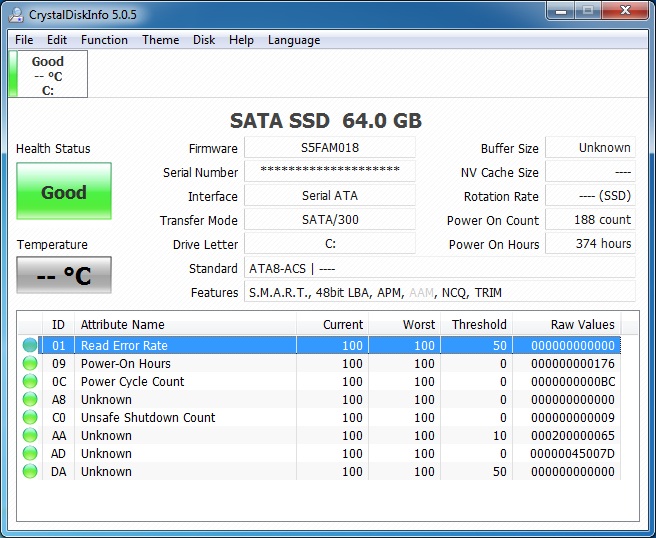Click the green Good health status button
The image size is (656, 538).
click(x=64, y=191)
